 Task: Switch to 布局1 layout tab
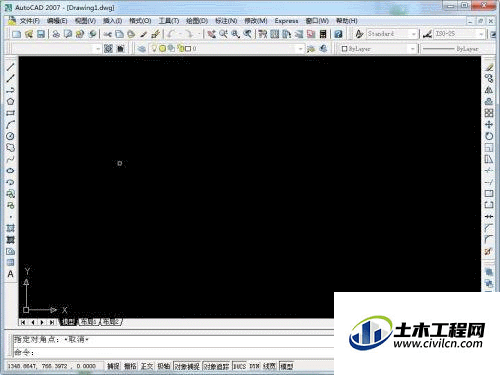point(89,322)
